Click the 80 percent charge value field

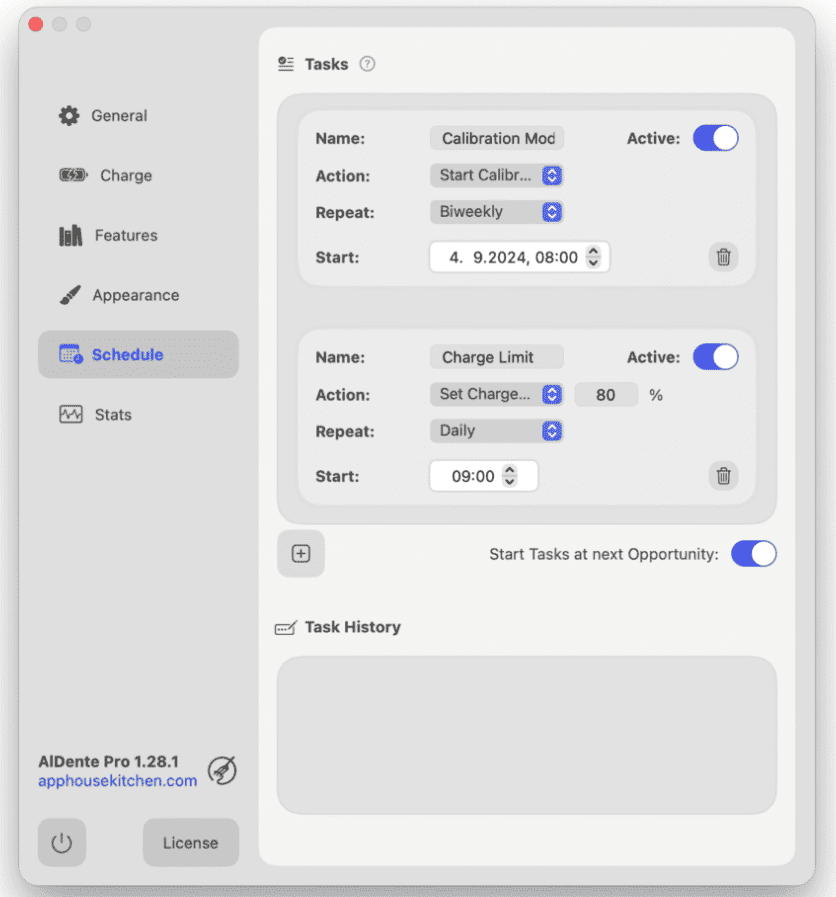[x=606, y=395]
